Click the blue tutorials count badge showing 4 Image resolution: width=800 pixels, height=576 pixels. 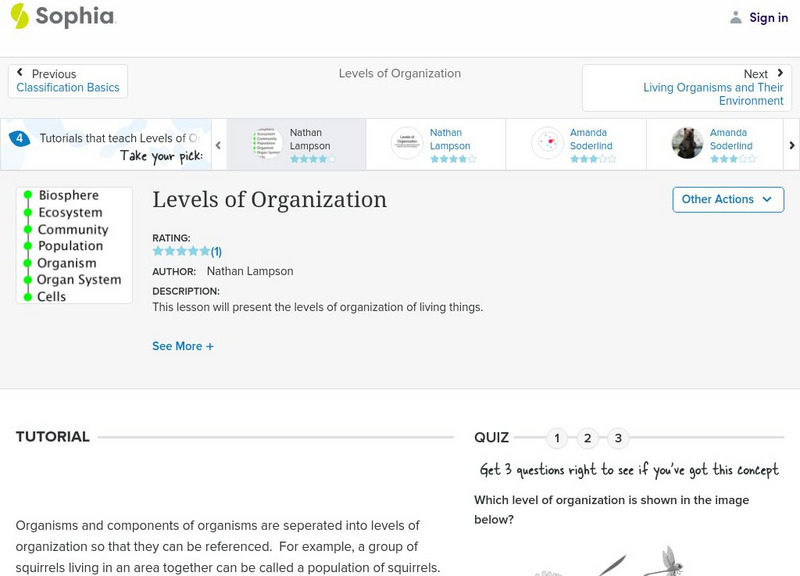(x=18, y=139)
